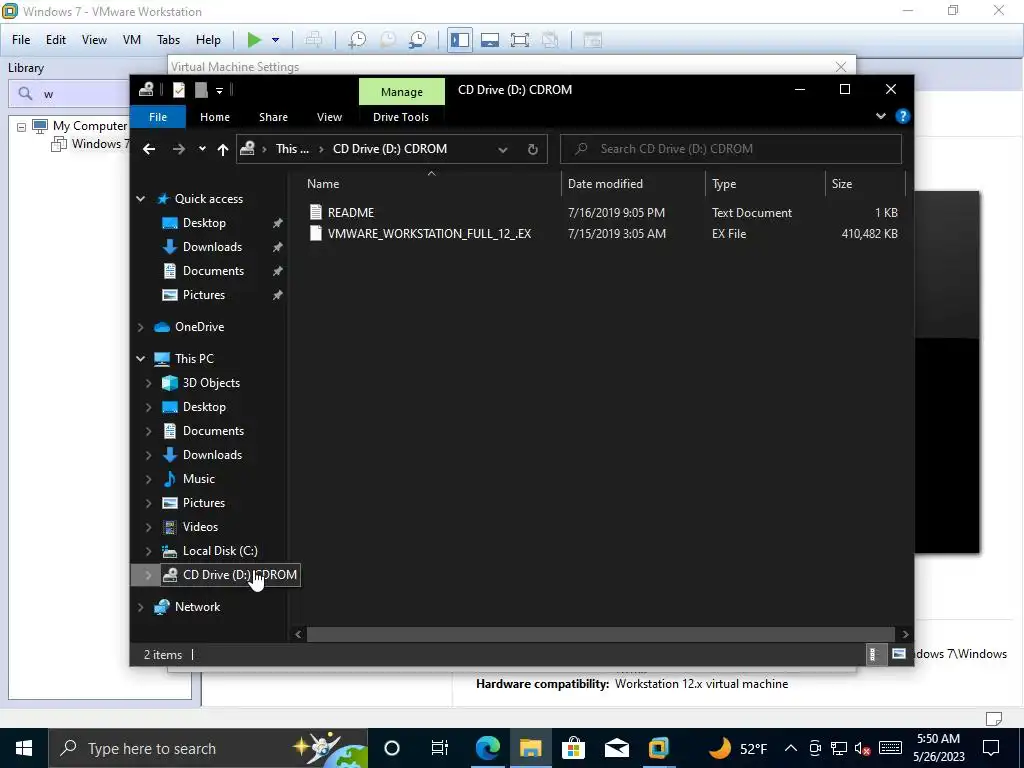1024x768 pixels.
Task: Collapse the My Computer tree in Library
Action: pos(22,127)
